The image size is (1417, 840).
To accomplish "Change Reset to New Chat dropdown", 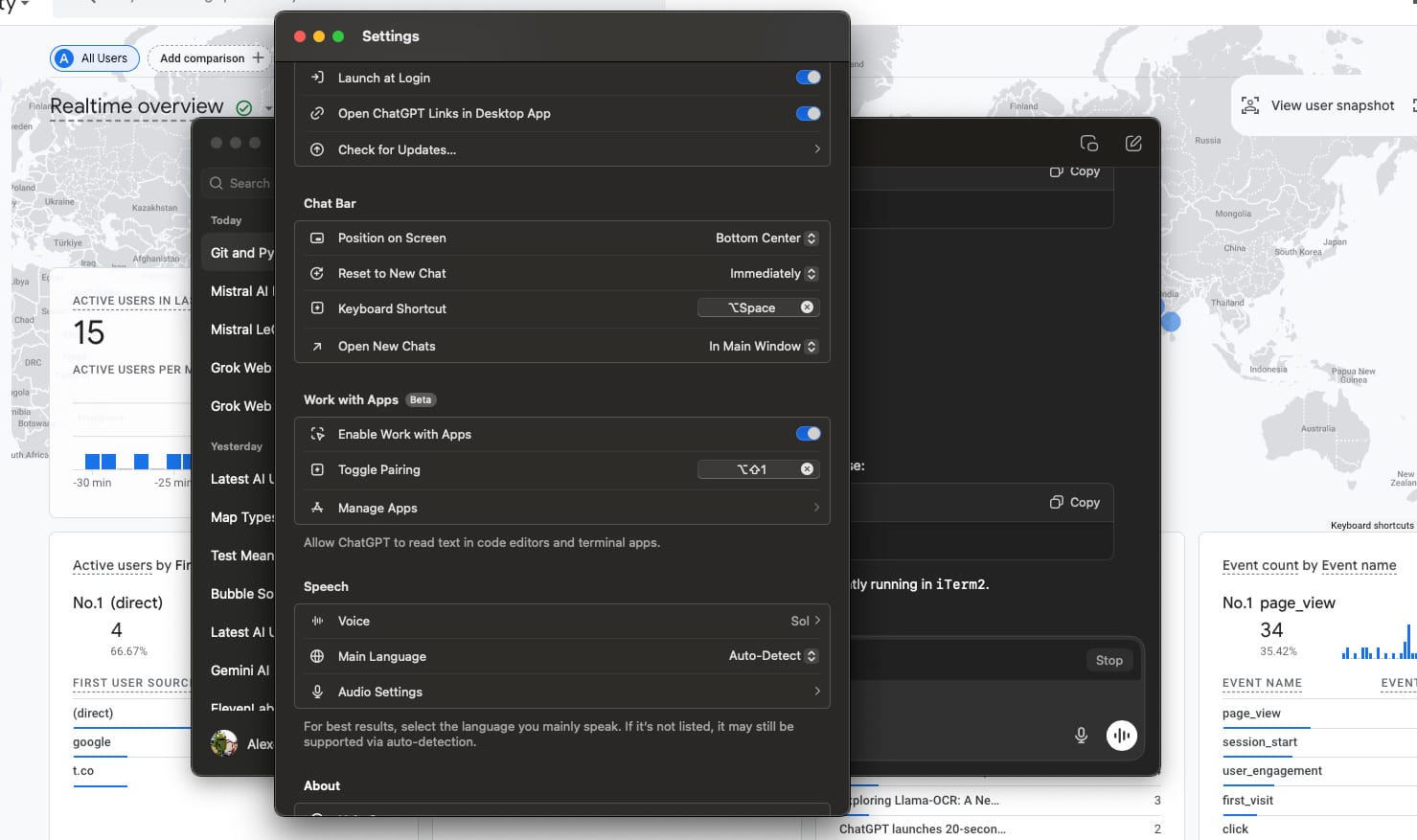I will click(773, 273).
